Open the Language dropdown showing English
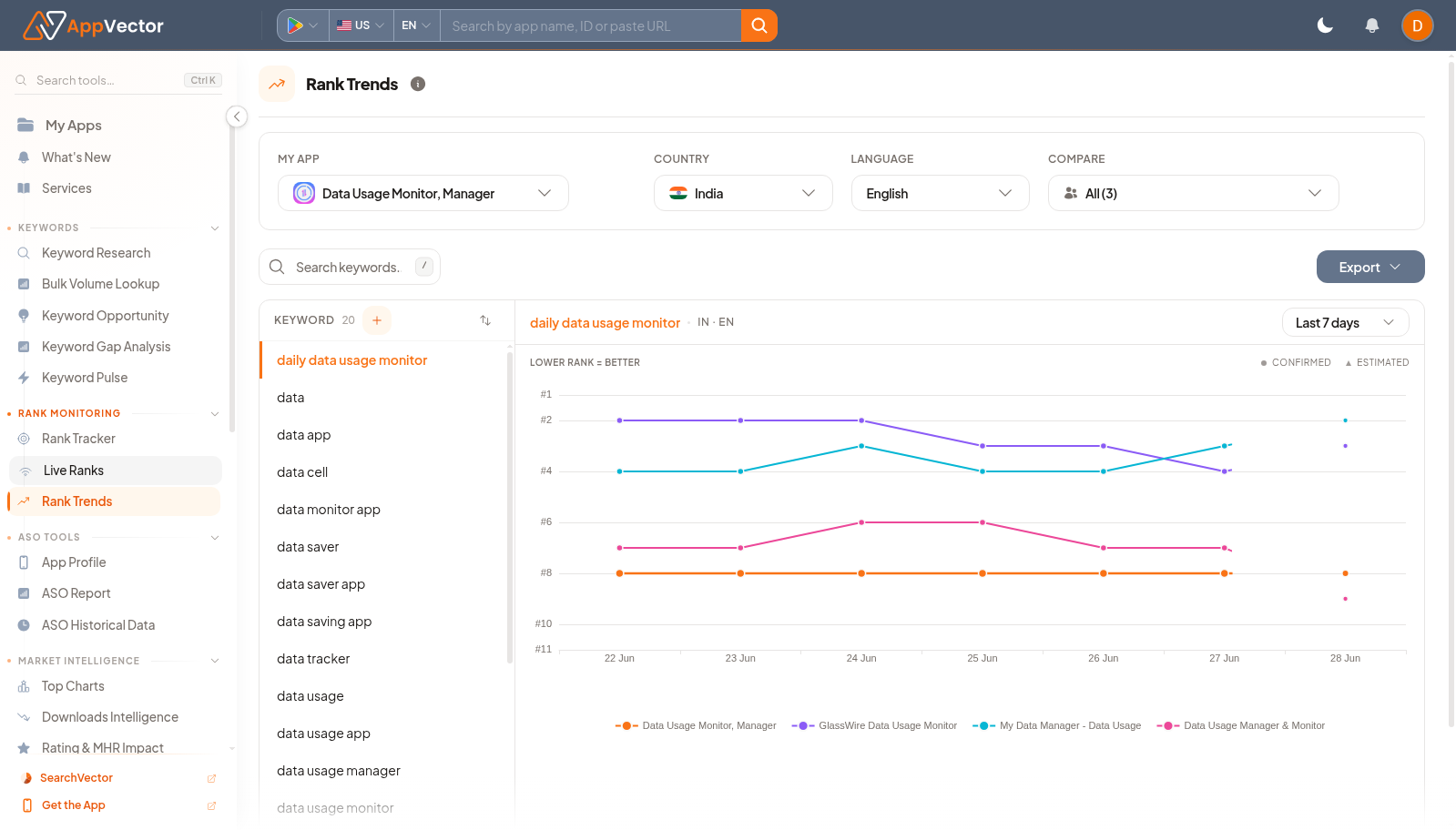This screenshot has height=830, width=1456. pos(940,193)
